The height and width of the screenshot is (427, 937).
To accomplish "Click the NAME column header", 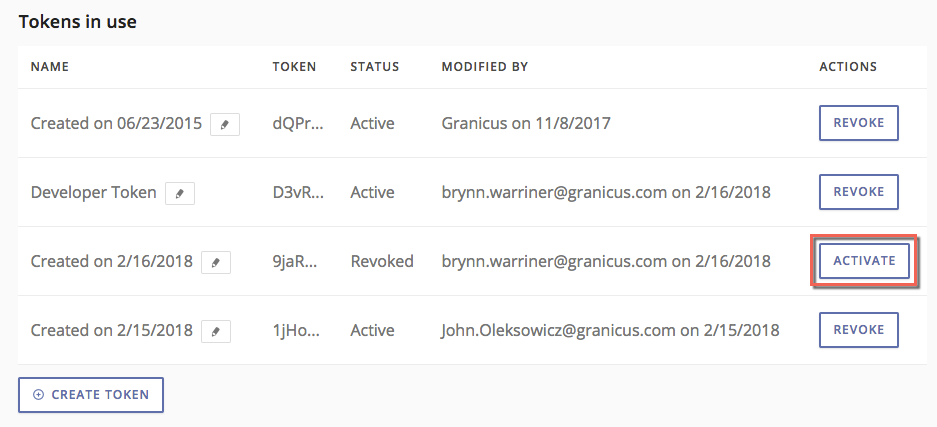I will point(50,67).
